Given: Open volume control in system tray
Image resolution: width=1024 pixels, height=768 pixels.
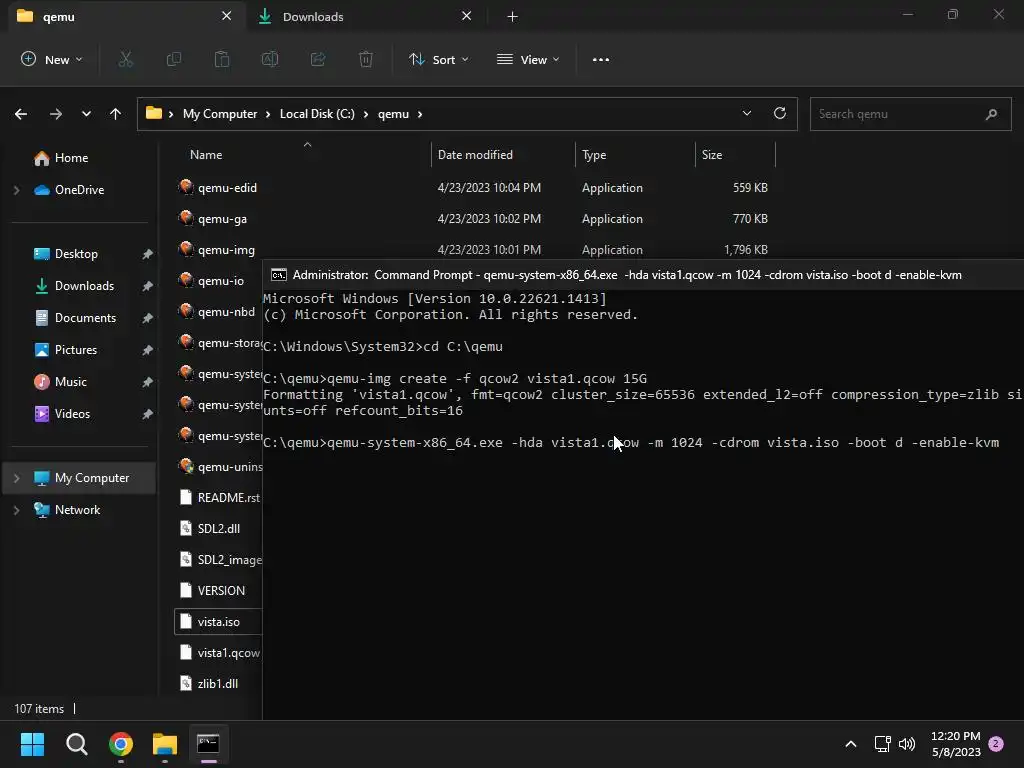Looking at the screenshot, I should [907, 744].
